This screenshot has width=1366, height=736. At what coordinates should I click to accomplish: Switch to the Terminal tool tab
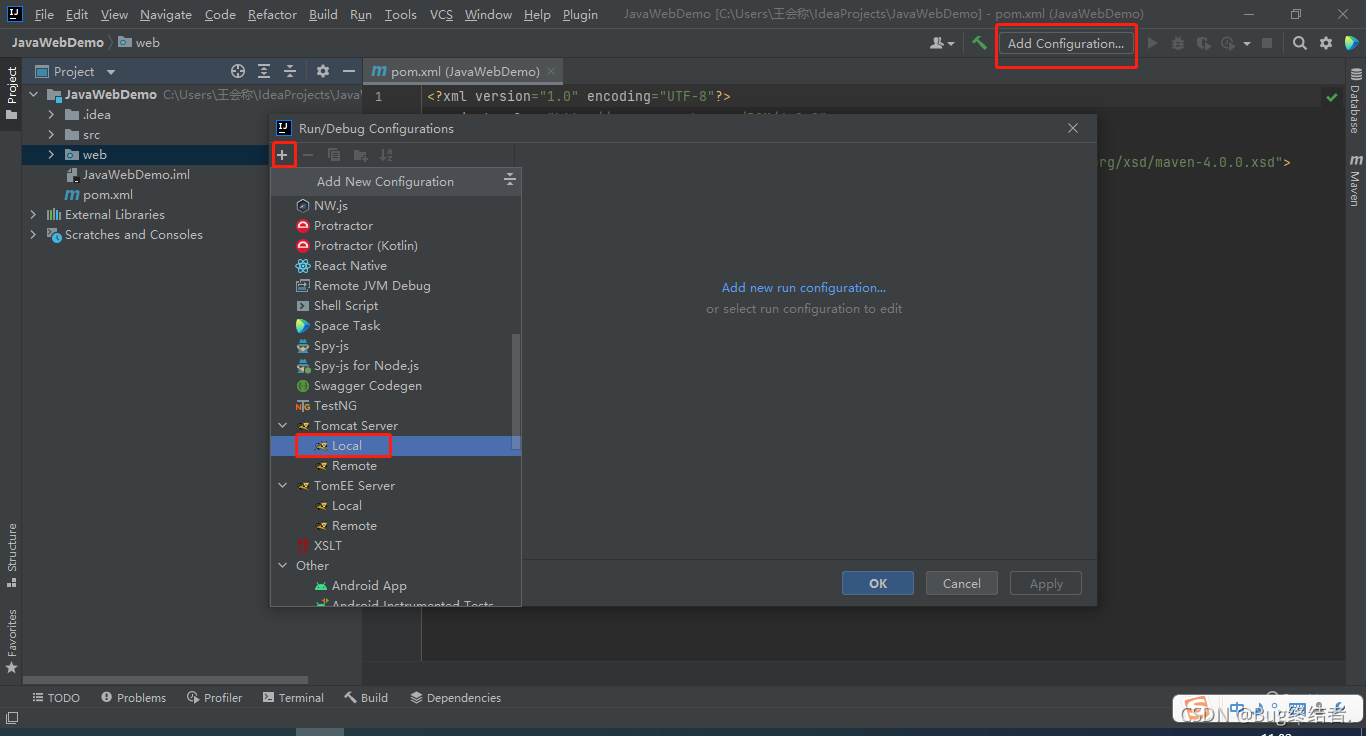tap(293, 698)
